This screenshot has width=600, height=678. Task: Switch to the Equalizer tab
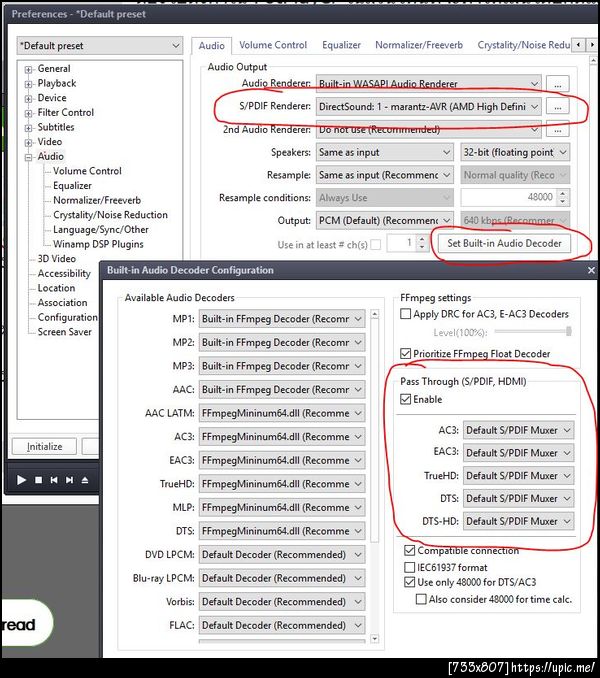[341, 45]
